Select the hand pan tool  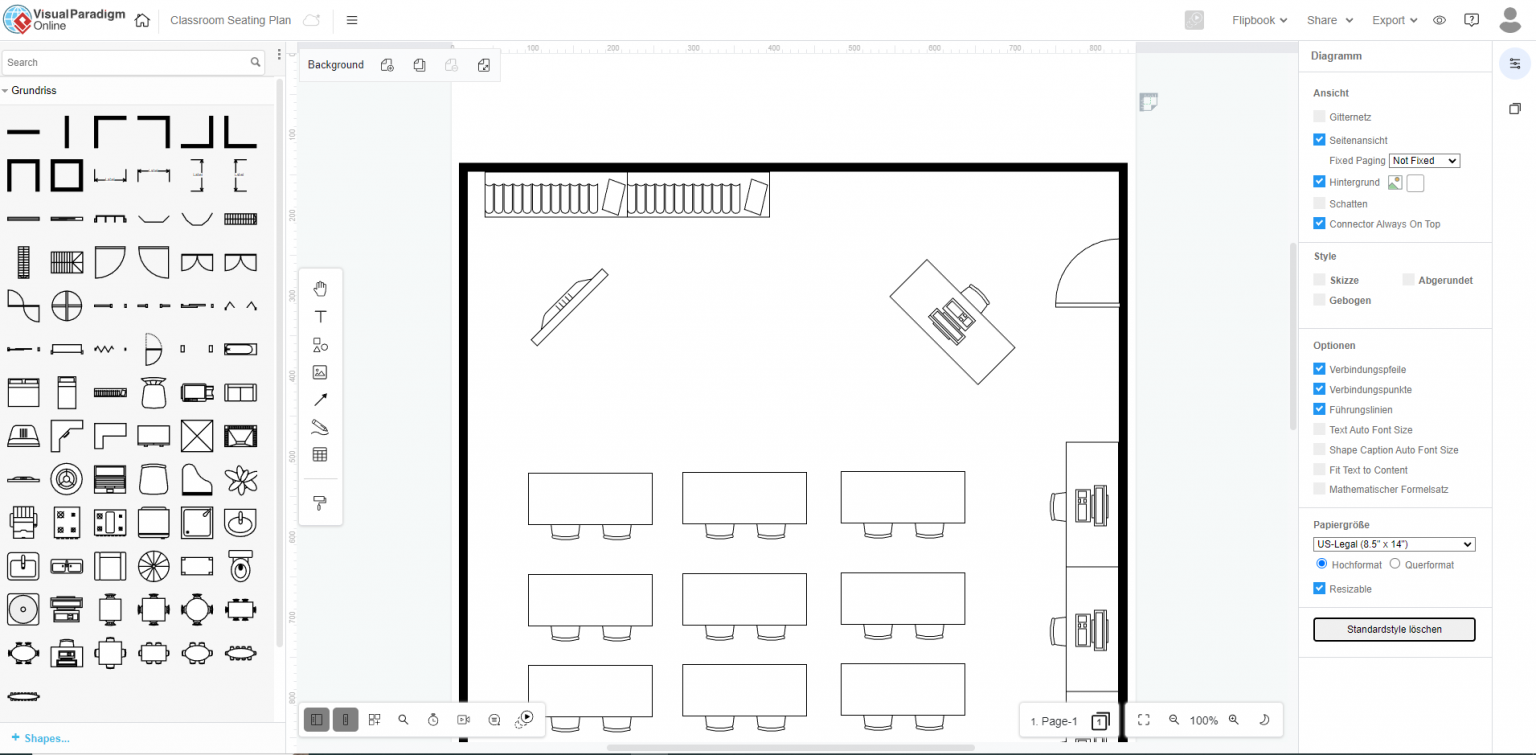320,289
